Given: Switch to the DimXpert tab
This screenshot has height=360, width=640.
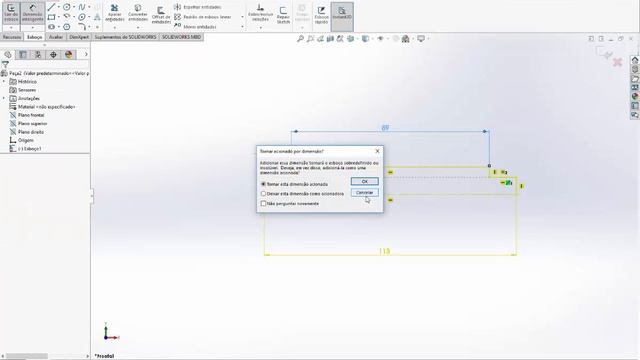Looking at the screenshot, I should tap(79, 37).
